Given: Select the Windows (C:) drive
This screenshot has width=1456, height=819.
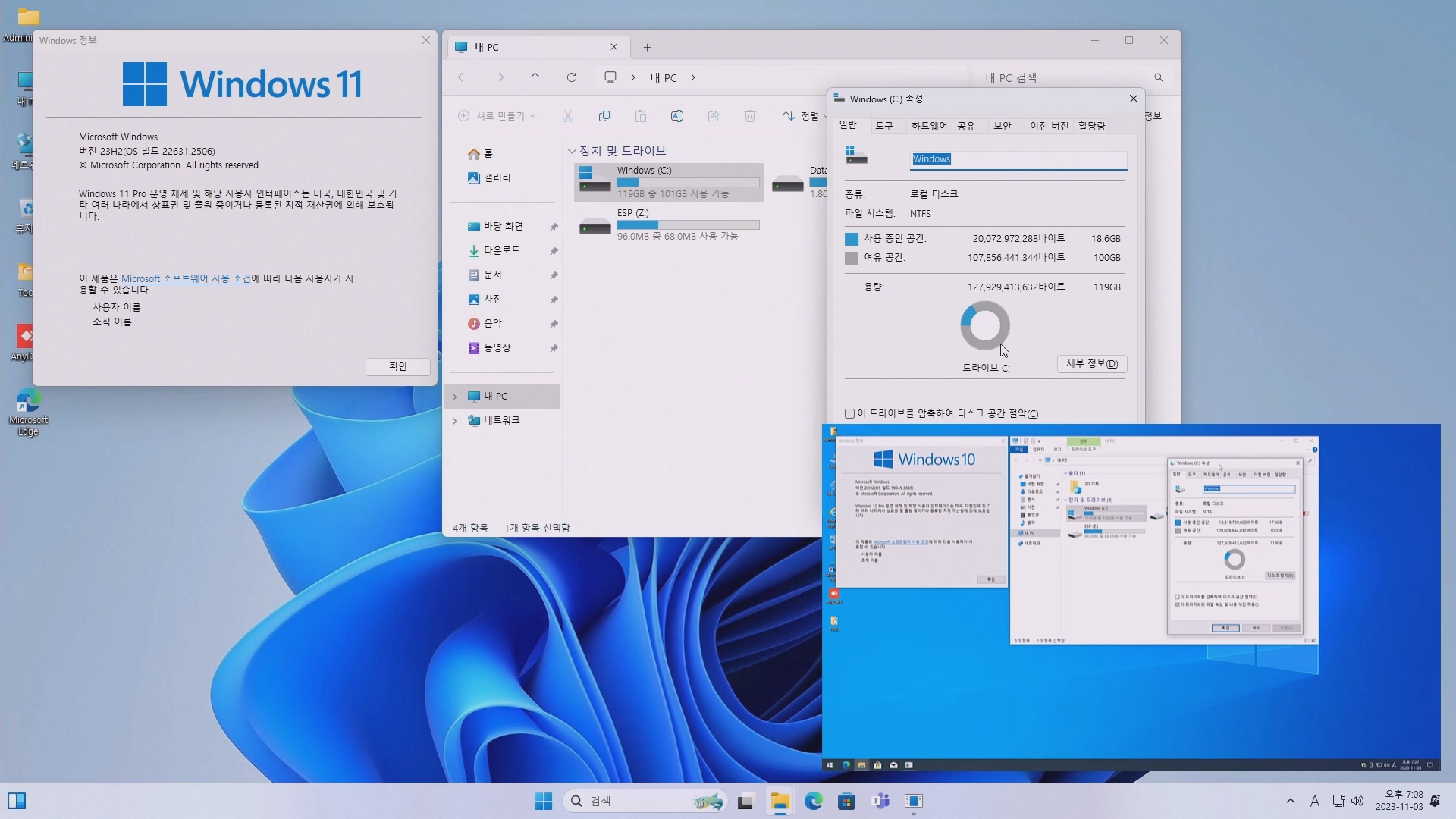Looking at the screenshot, I should click(669, 182).
